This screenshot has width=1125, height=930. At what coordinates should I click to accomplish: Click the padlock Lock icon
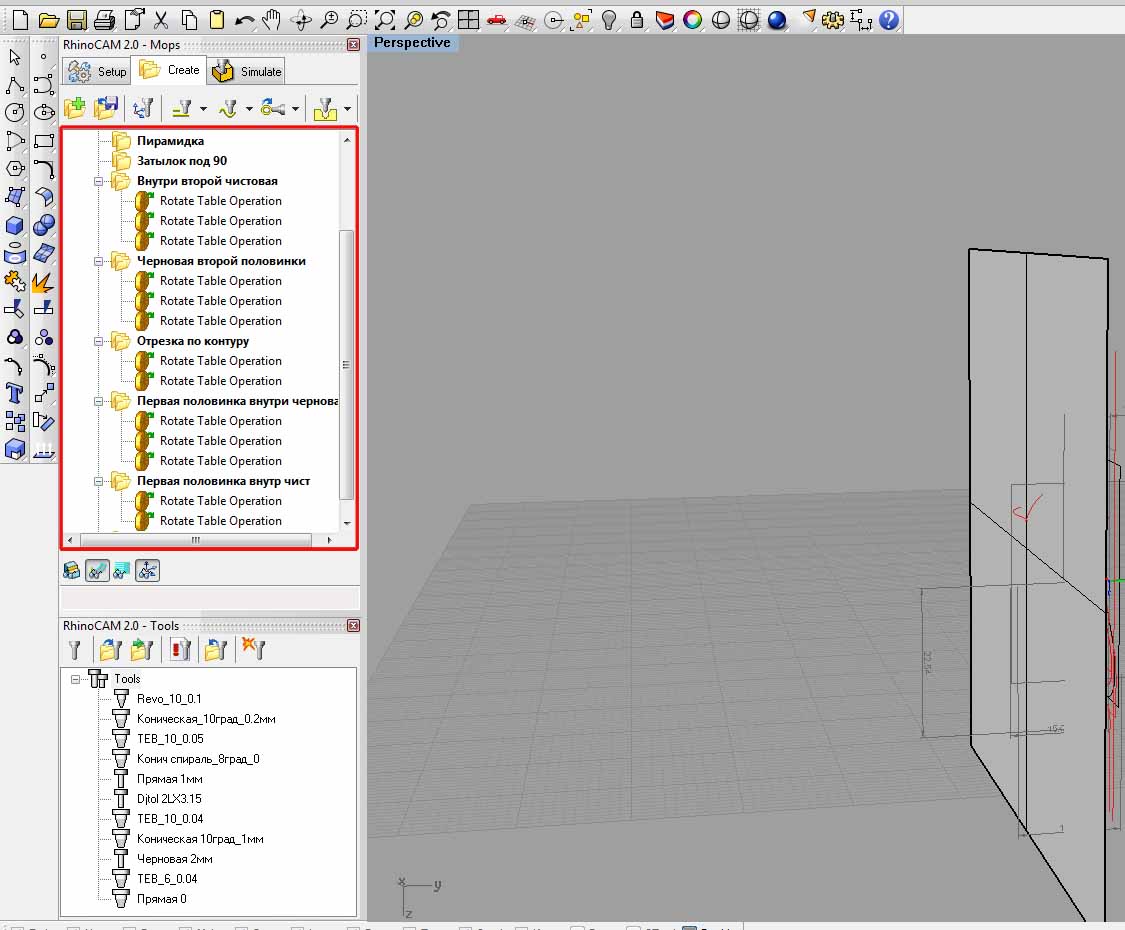[x=636, y=19]
